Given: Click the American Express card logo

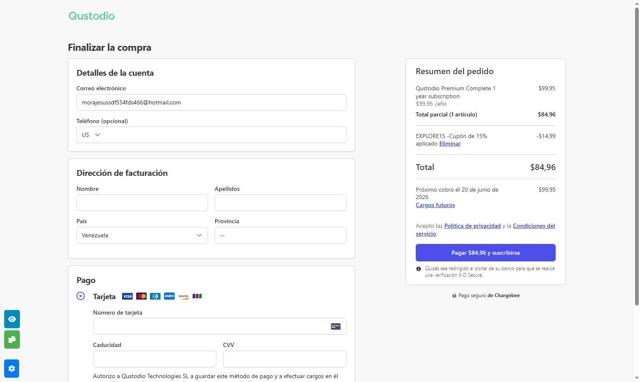Looking at the screenshot, I should [x=169, y=296].
